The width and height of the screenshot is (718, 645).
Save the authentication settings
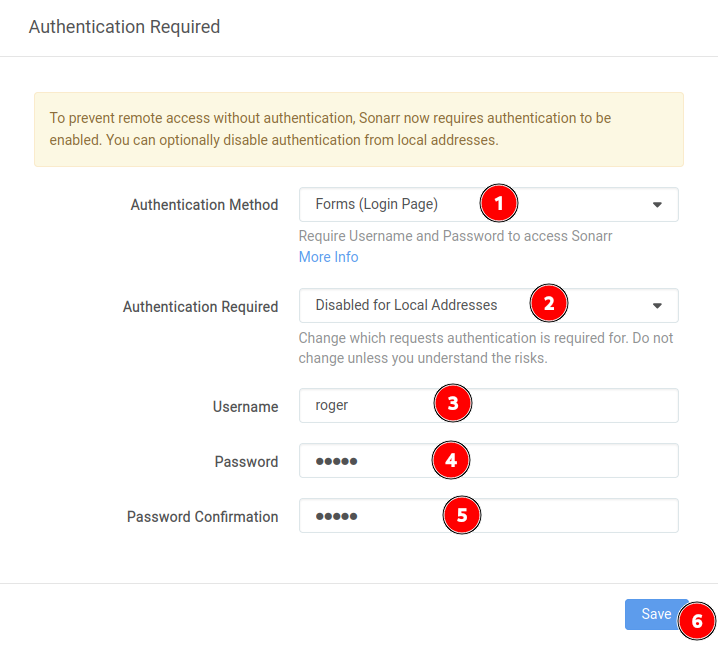coord(656,614)
